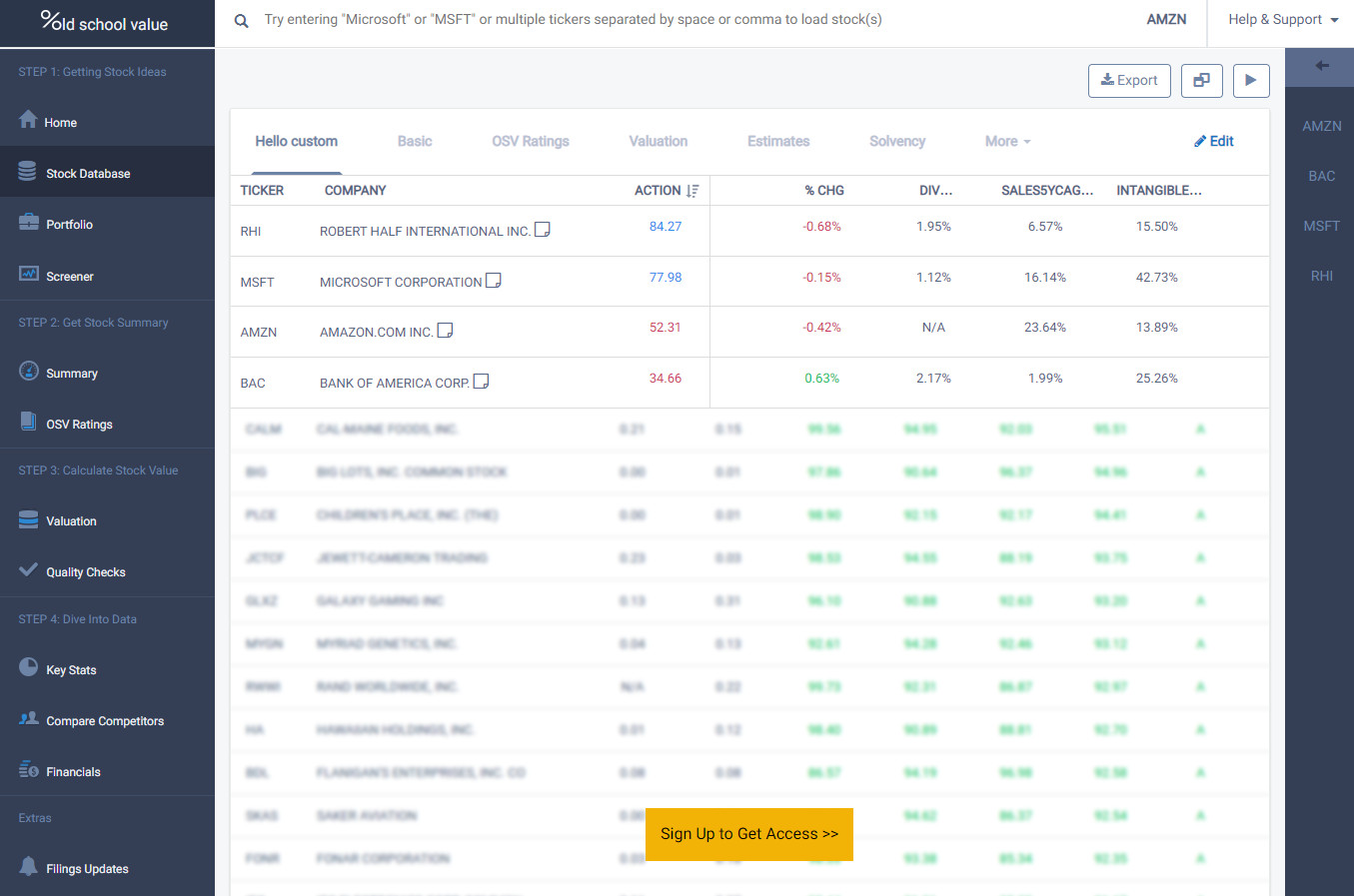
Task: Click the play arrow button
Action: pyautogui.click(x=1251, y=81)
